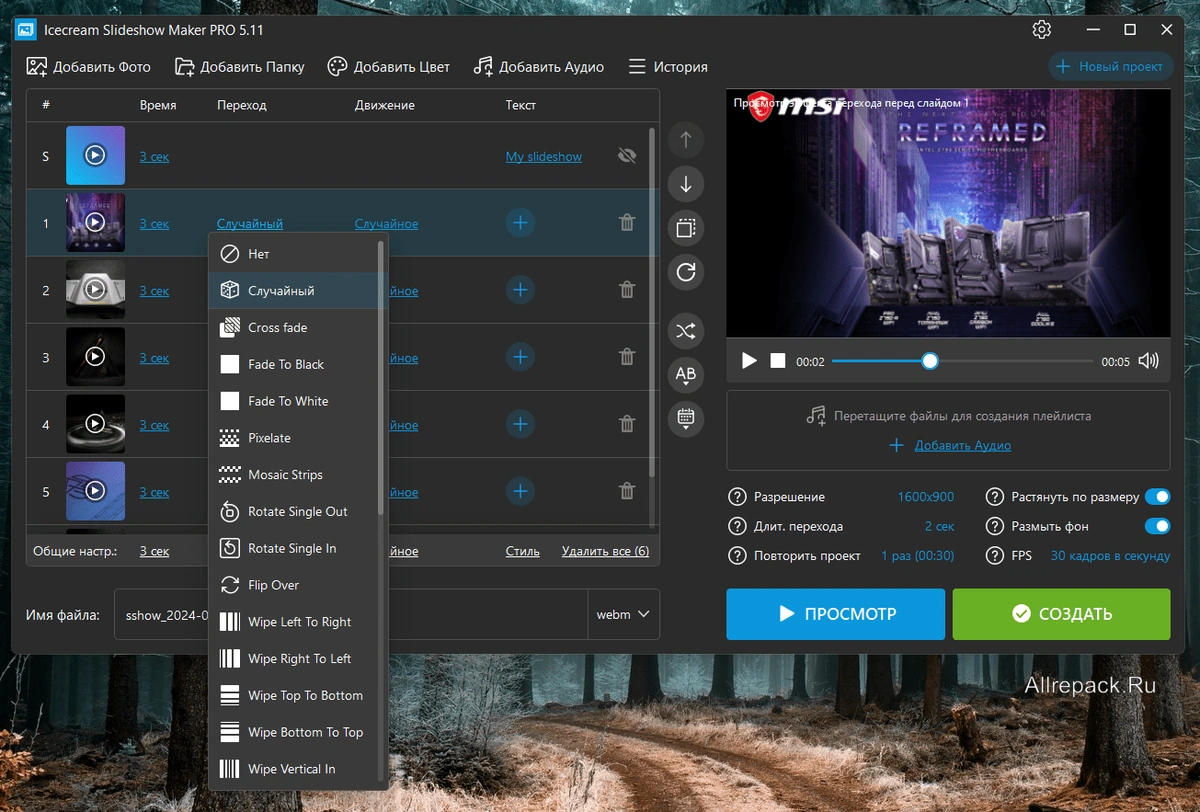Open Длит. перехода 2 сек dropdown

[939, 526]
